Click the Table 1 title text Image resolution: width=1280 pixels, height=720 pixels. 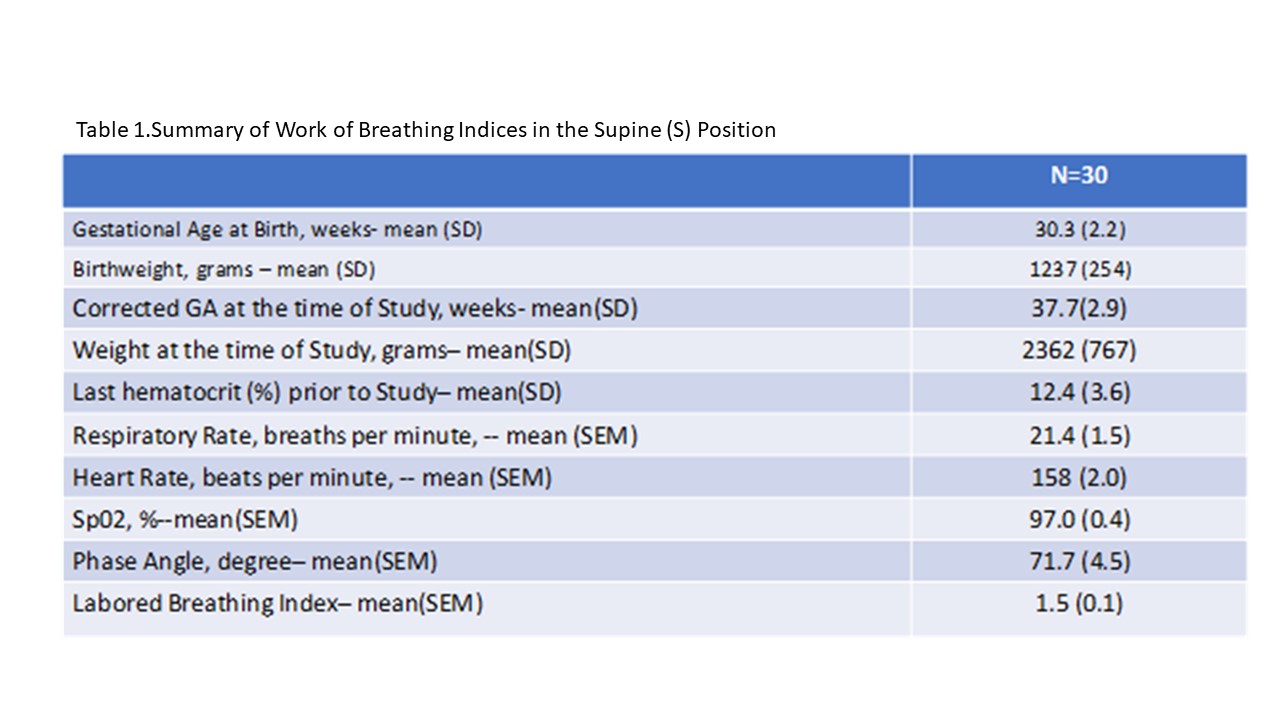pyautogui.click(x=426, y=130)
